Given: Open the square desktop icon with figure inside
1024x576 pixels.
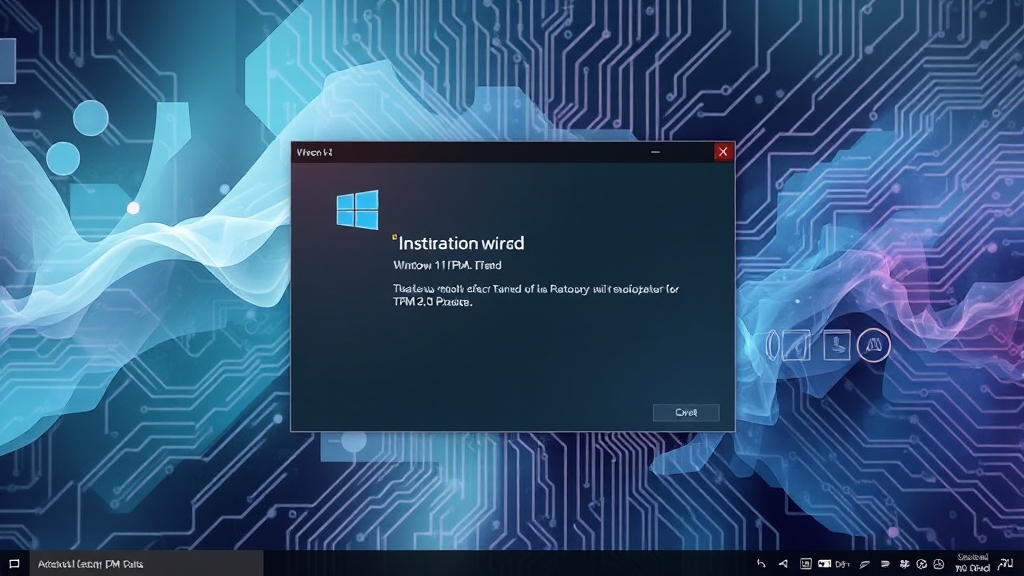Looking at the screenshot, I should (835, 345).
